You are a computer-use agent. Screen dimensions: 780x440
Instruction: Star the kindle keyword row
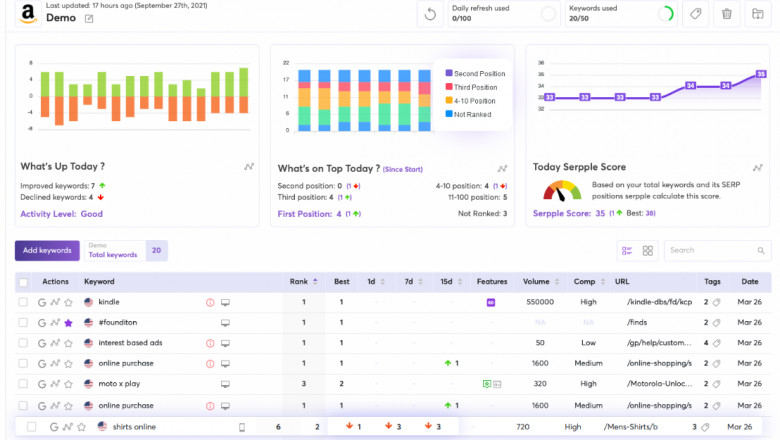69,302
